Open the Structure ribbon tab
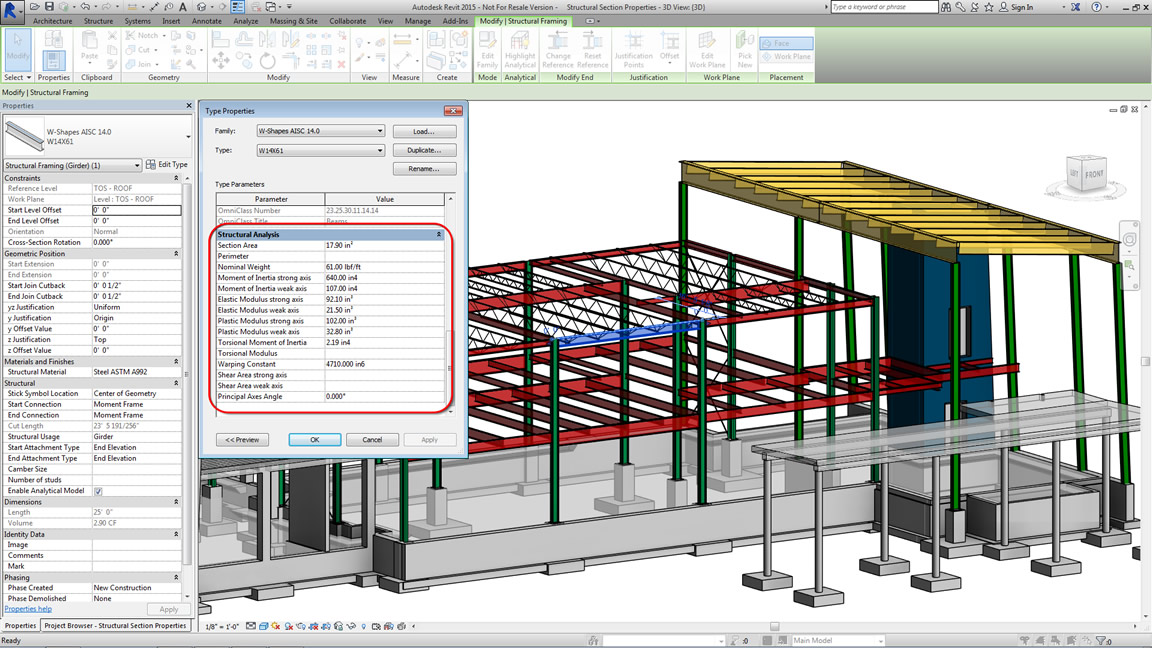The width and height of the screenshot is (1152, 648). point(98,21)
